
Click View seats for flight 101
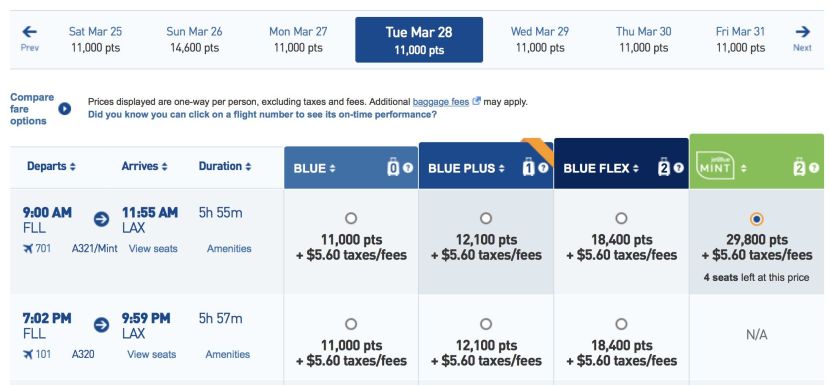pyautogui.click(x=151, y=354)
